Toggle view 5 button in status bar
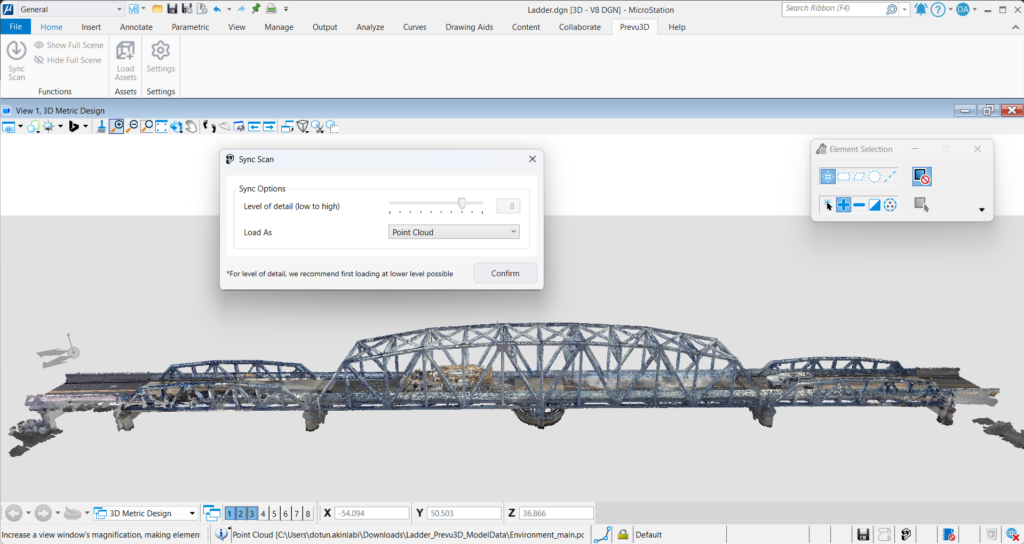The height and width of the screenshot is (544, 1024). (274, 513)
